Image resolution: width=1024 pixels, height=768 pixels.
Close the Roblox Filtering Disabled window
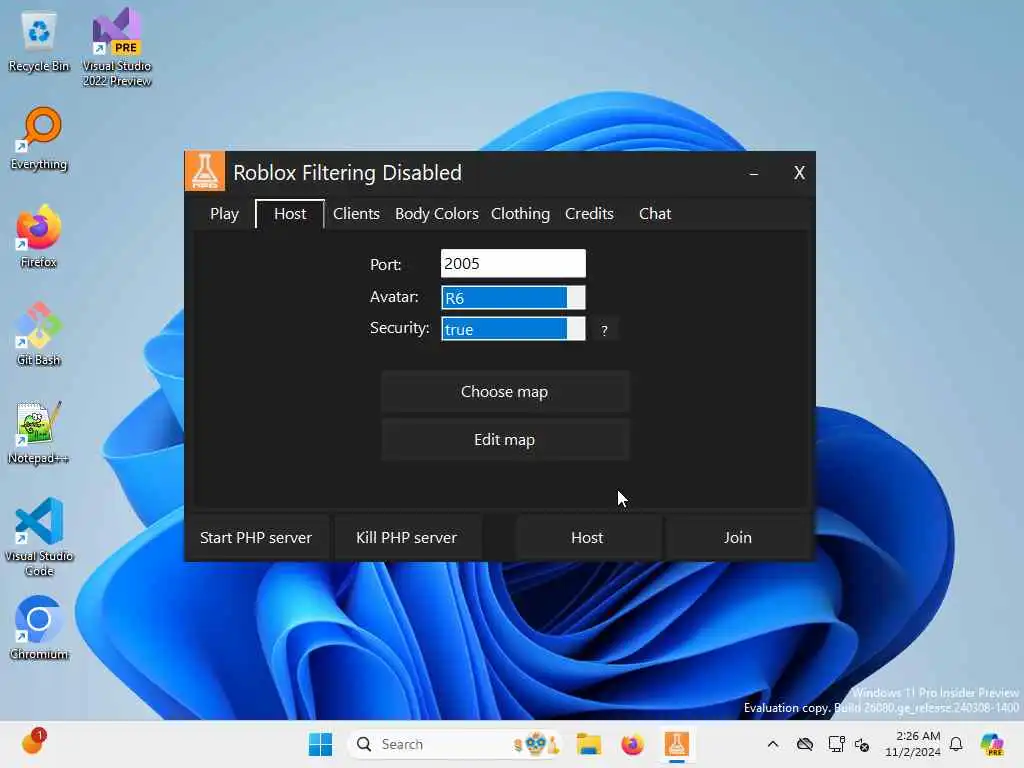pyautogui.click(x=799, y=172)
